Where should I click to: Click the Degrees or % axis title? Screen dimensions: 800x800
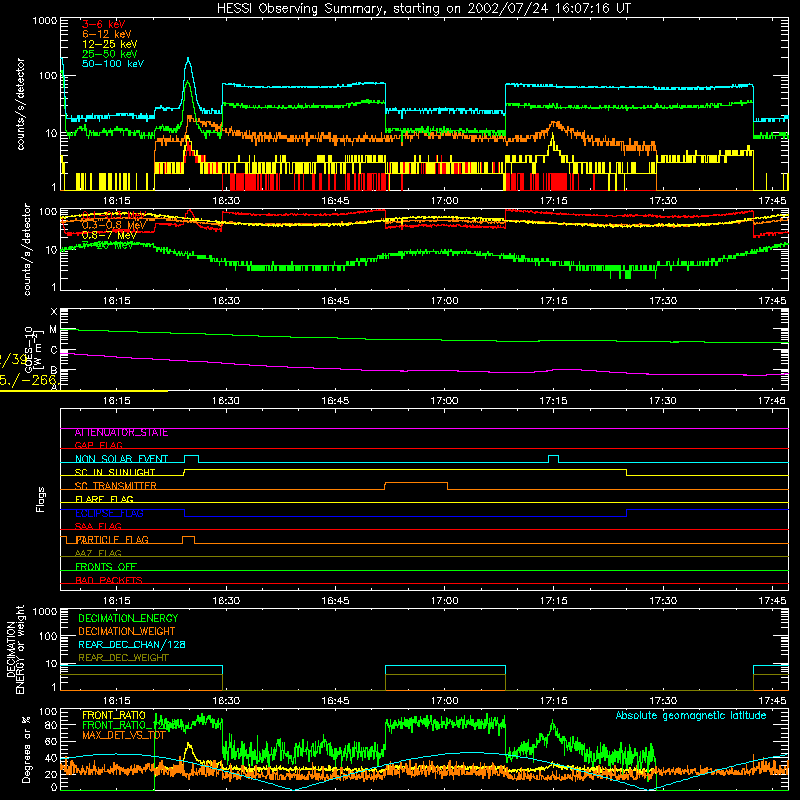(x=26, y=749)
